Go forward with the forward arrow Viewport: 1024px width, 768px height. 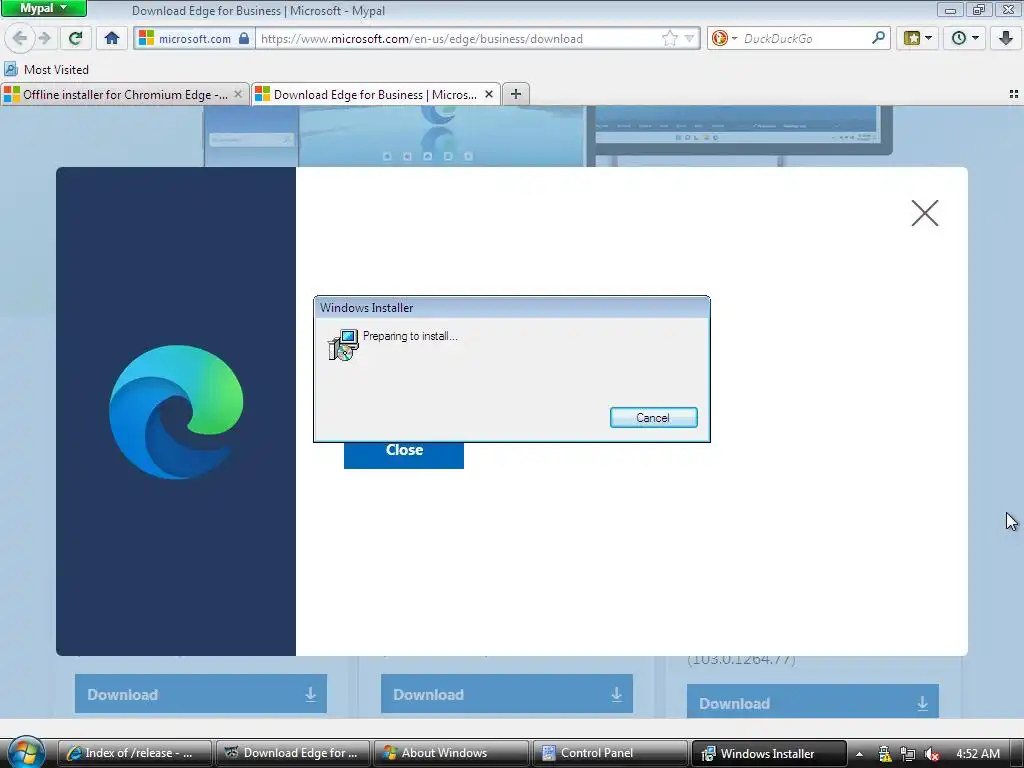tap(45, 38)
